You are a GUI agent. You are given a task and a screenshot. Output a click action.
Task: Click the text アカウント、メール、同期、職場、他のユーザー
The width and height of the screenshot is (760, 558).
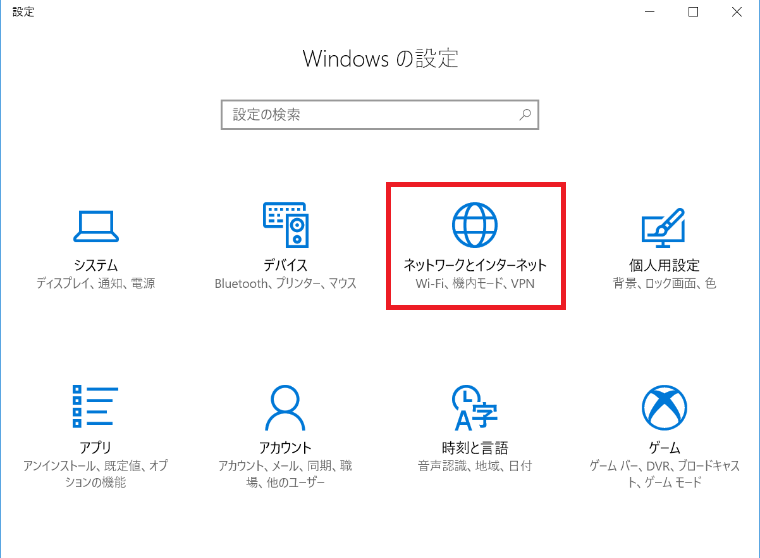click(285, 474)
